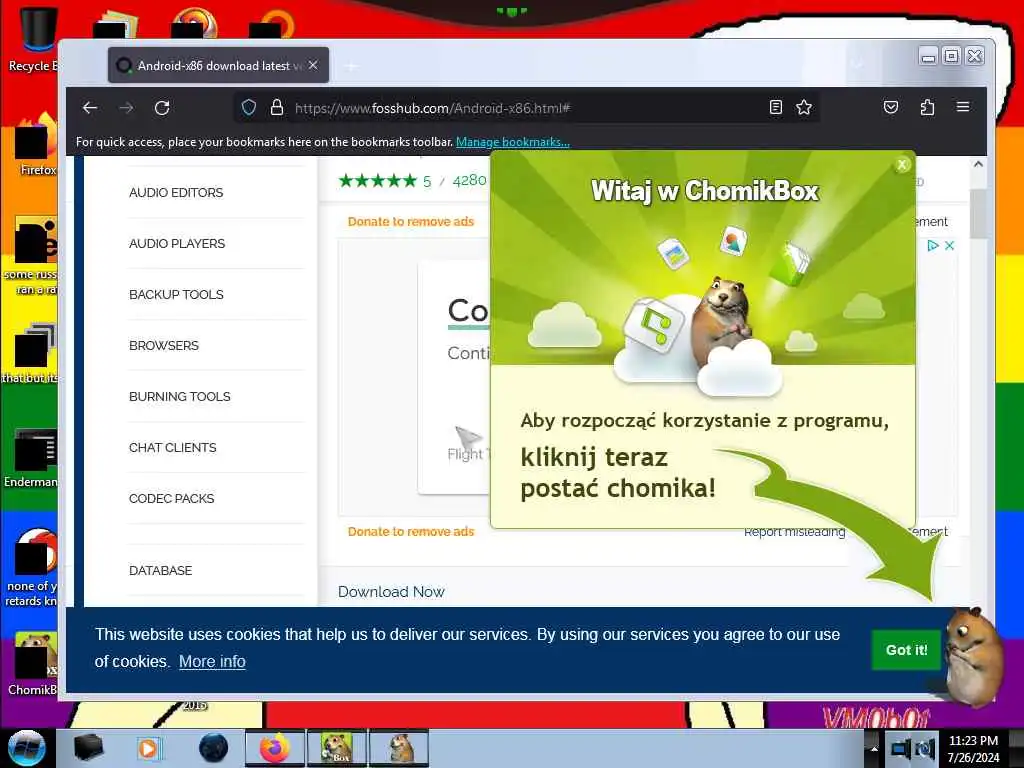1024x768 pixels.
Task: Open the AUDIO EDITORS category
Action: pos(176,193)
